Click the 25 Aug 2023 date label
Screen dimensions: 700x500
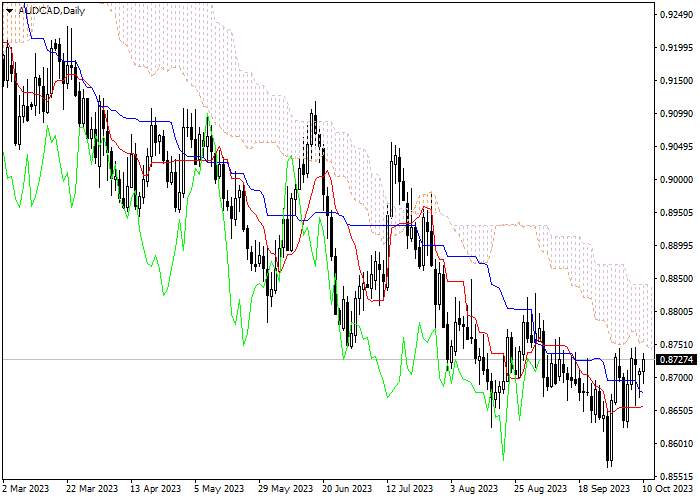pyautogui.click(x=540, y=488)
